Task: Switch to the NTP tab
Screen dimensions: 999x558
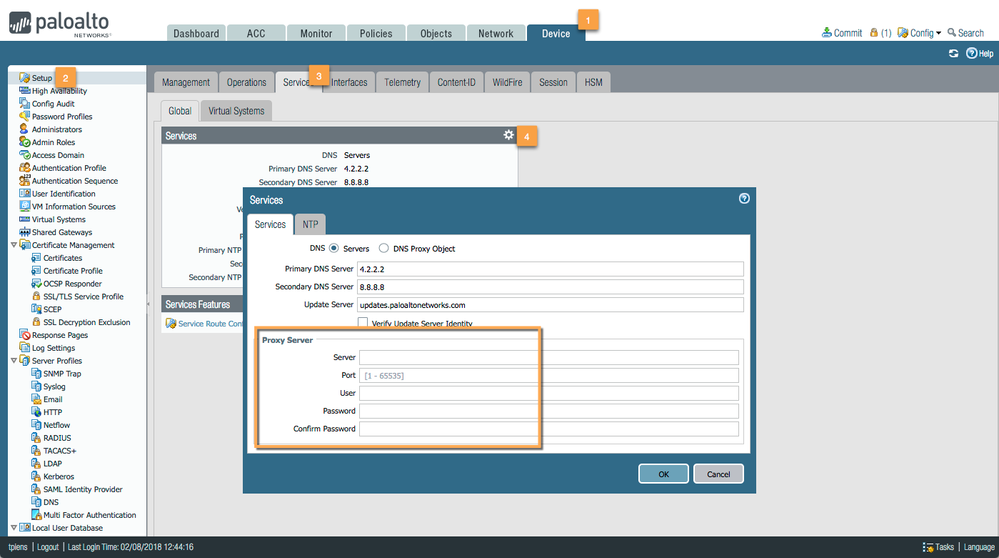Action: pyautogui.click(x=311, y=224)
